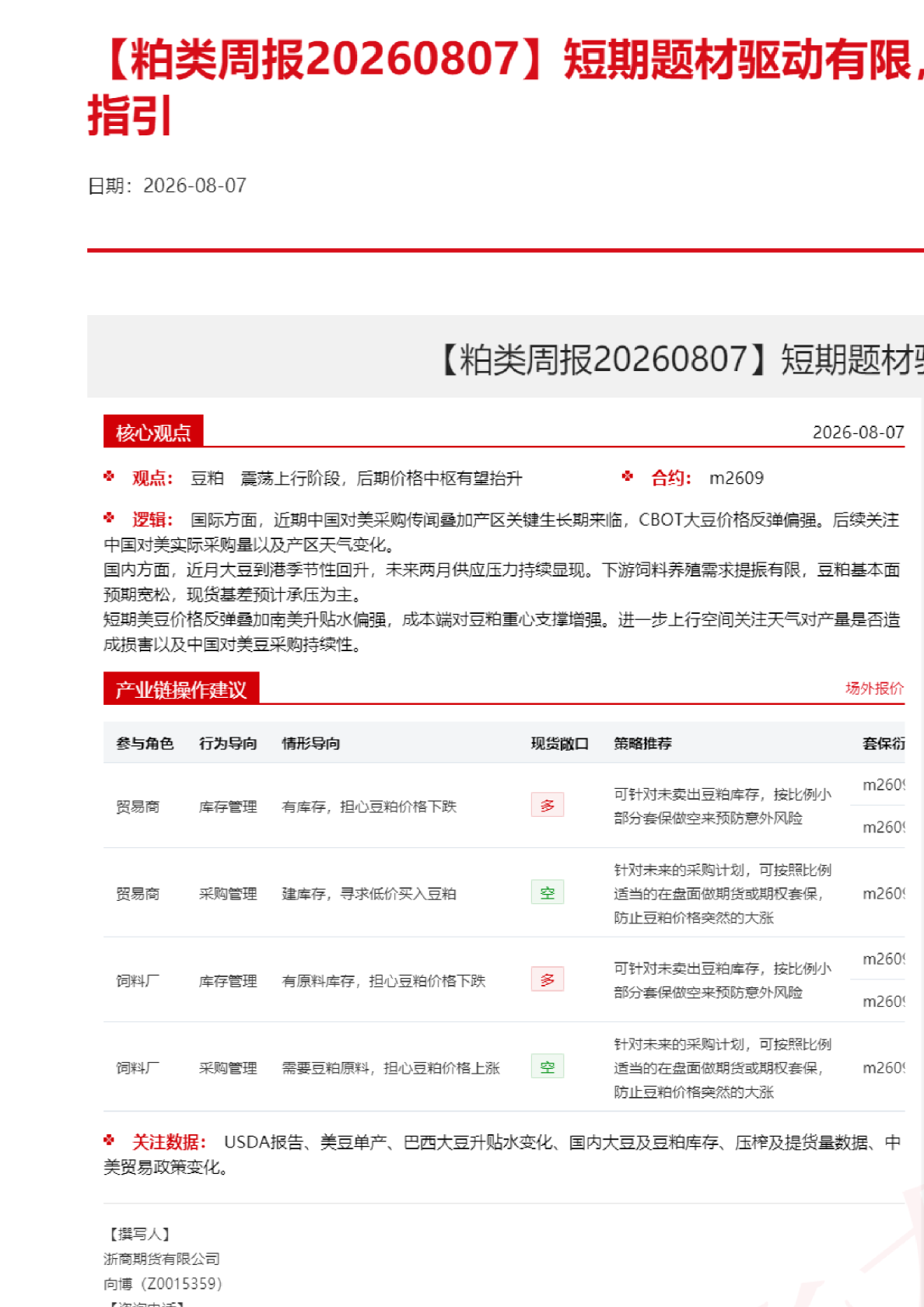Click the 逻辑: label
This screenshot has width=924, height=1307.
[x=152, y=520]
